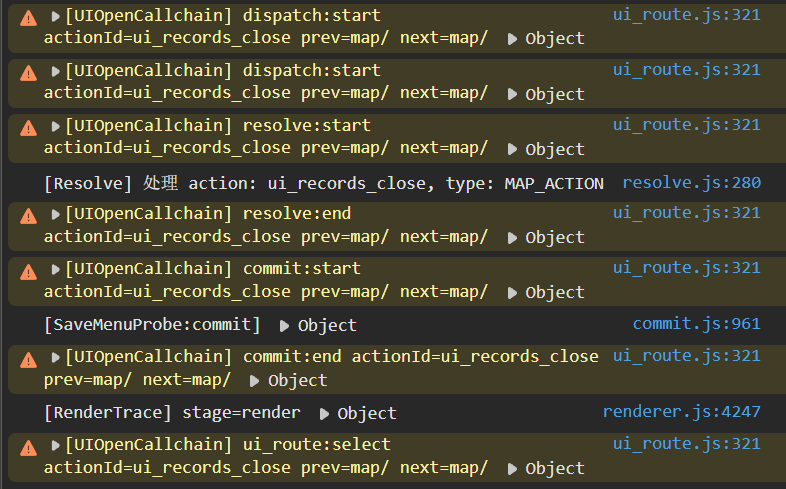Expand Object in the commit:start row
Viewport: 786px width, 489px height.
click(x=512, y=293)
